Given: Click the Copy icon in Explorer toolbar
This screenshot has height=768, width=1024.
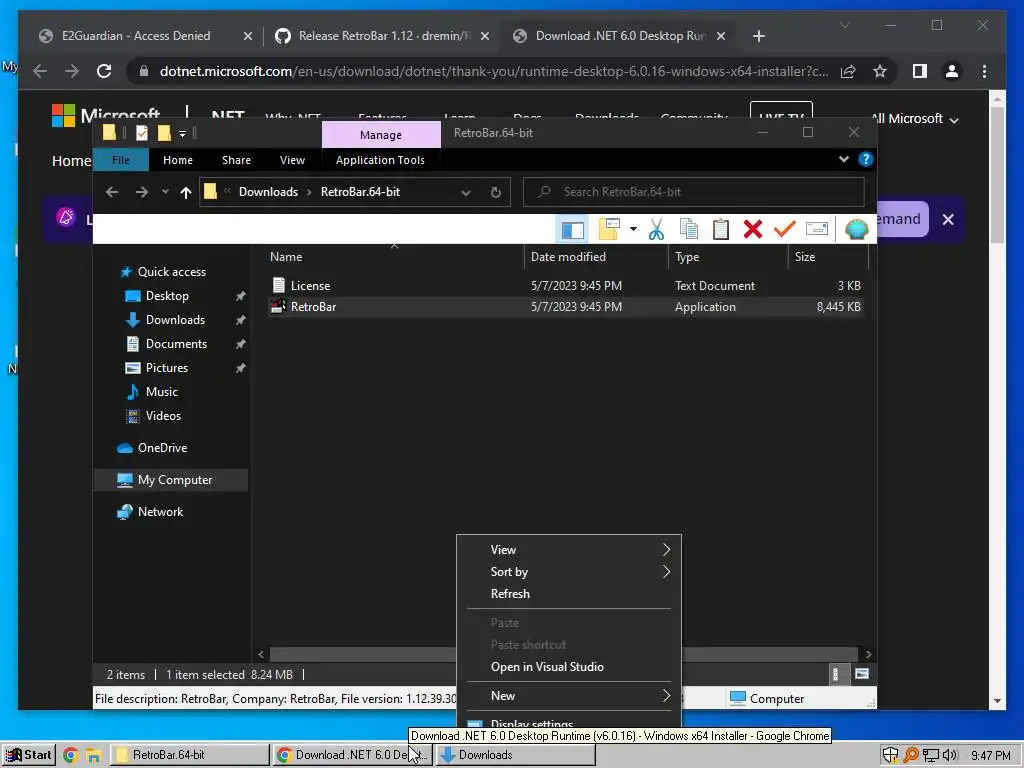Looking at the screenshot, I should point(688,229).
